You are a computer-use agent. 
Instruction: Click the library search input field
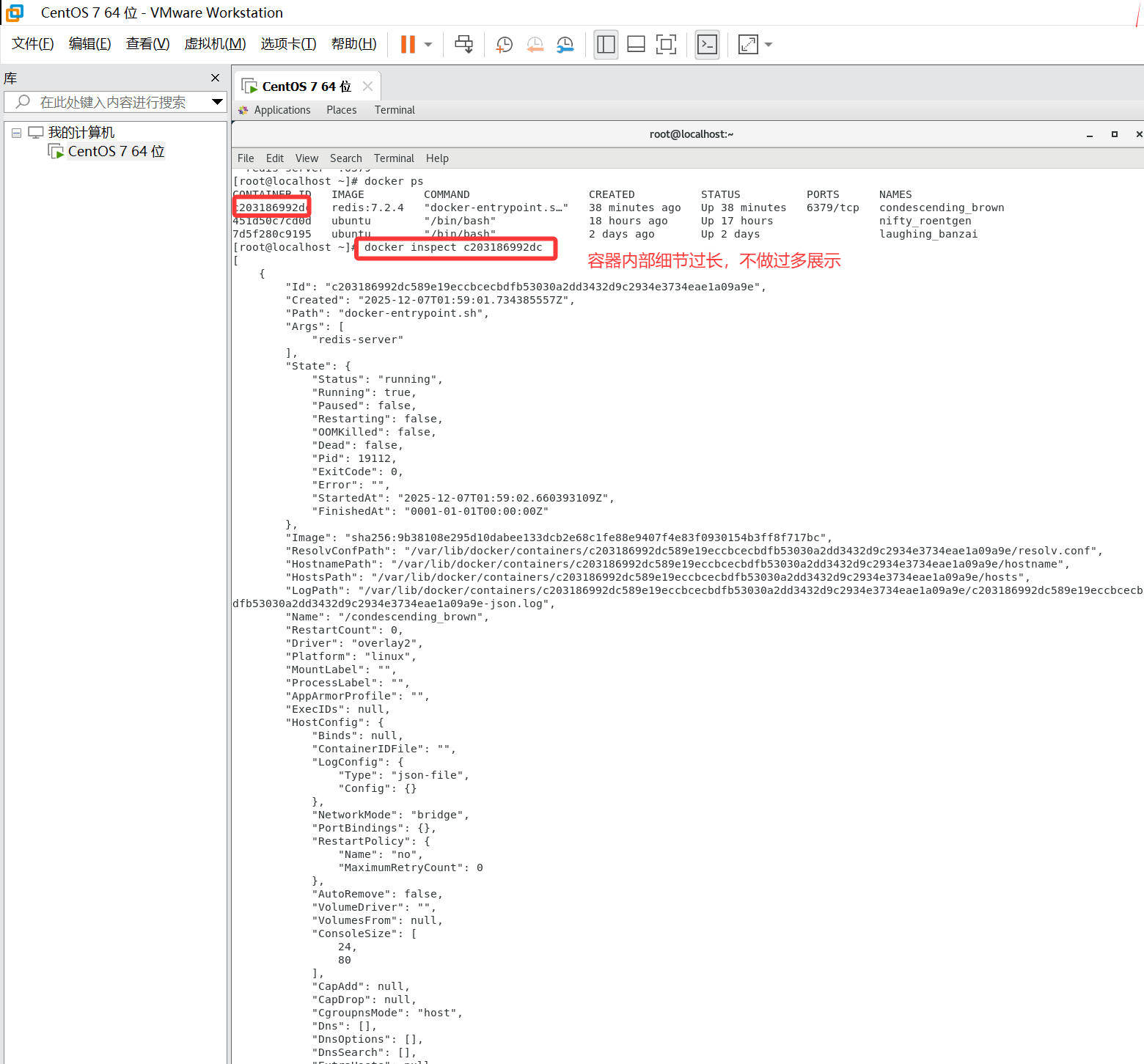pyautogui.click(x=114, y=102)
